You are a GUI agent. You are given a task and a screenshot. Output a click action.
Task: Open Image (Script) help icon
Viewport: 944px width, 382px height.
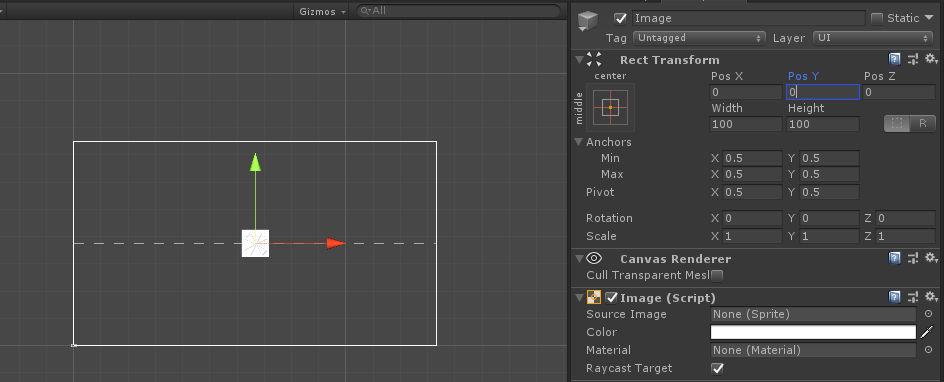tap(895, 297)
